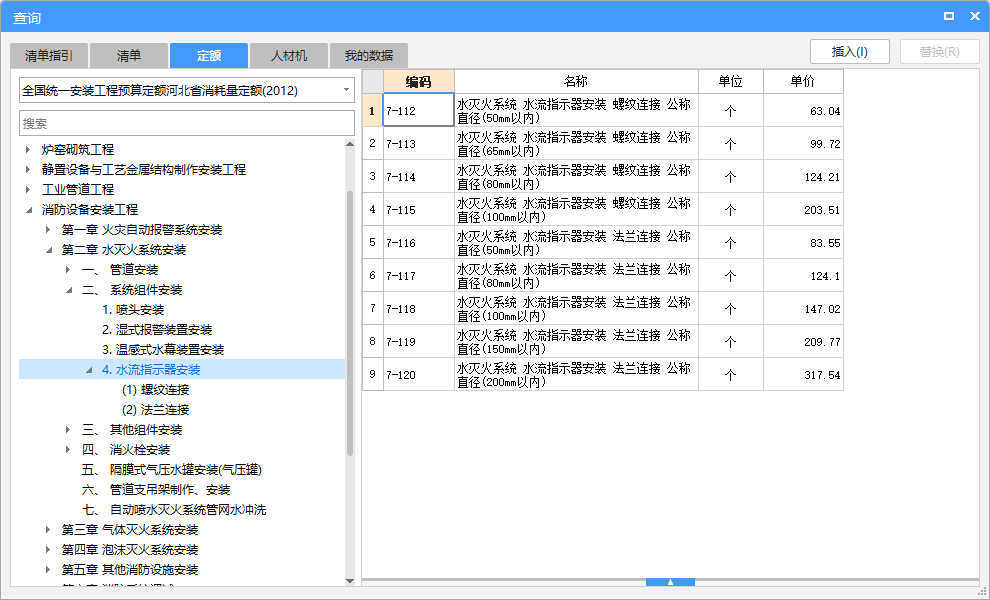Screen dimensions: 990x600
Task: Click the 替换(R) button
Action: tap(939, 52)
